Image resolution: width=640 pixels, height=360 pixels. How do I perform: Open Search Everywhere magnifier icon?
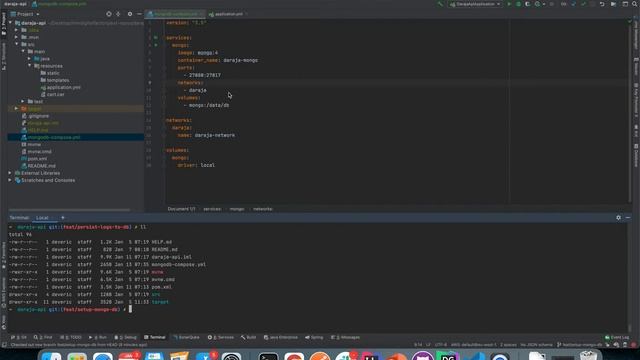point(635,4)
